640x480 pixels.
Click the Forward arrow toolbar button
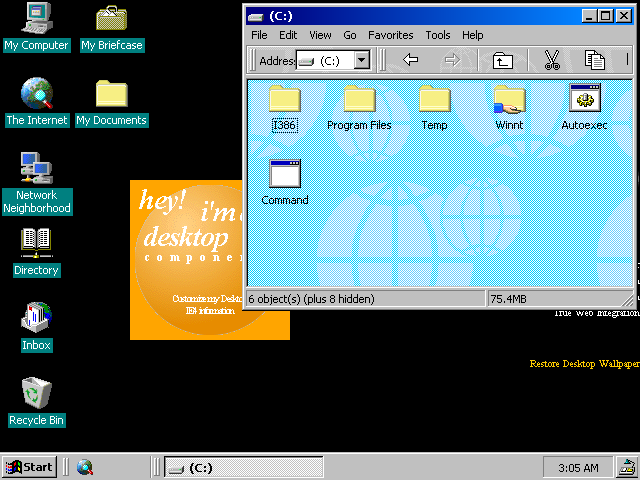[x=452, y=60]
